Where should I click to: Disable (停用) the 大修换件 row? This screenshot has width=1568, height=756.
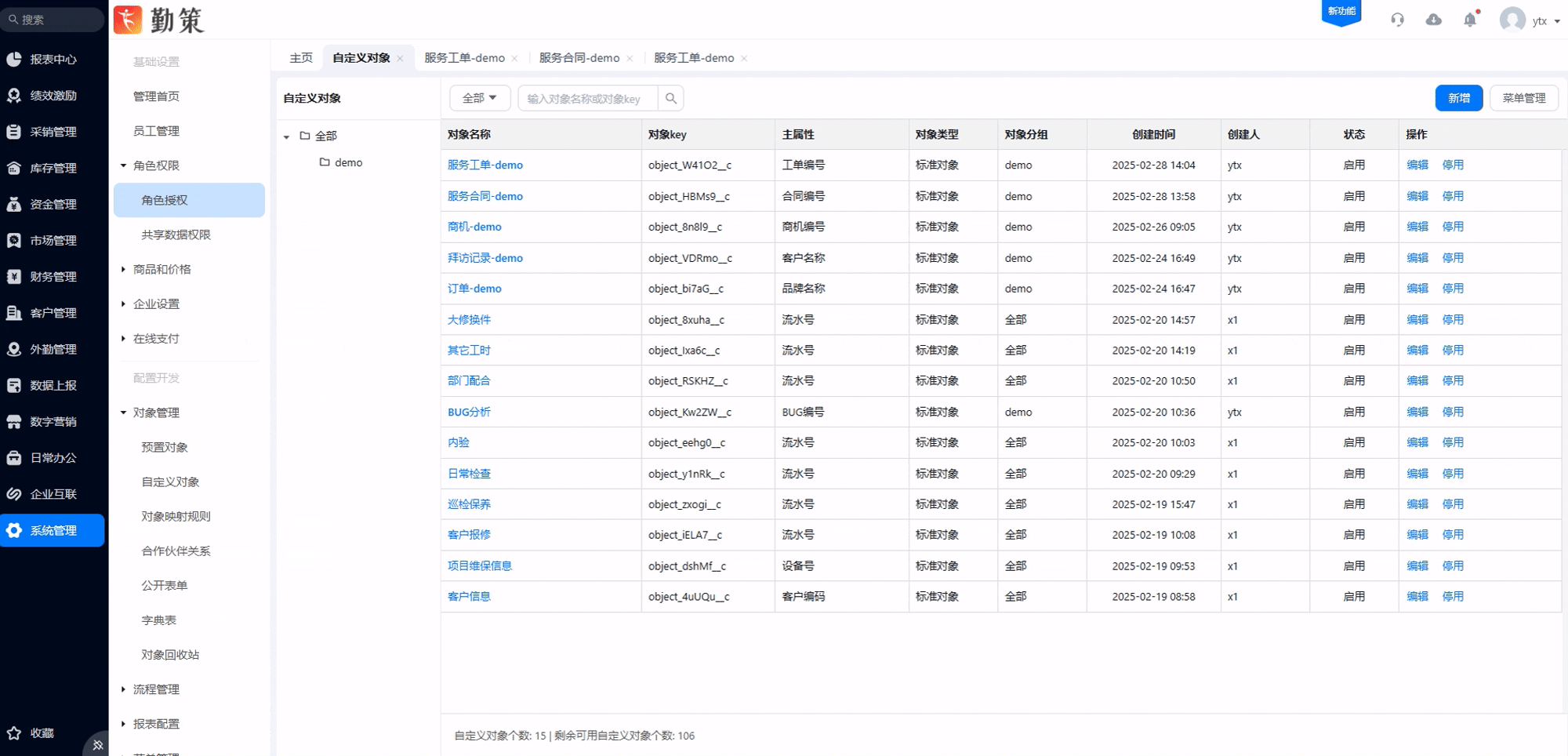click(x=1453, y=320)
